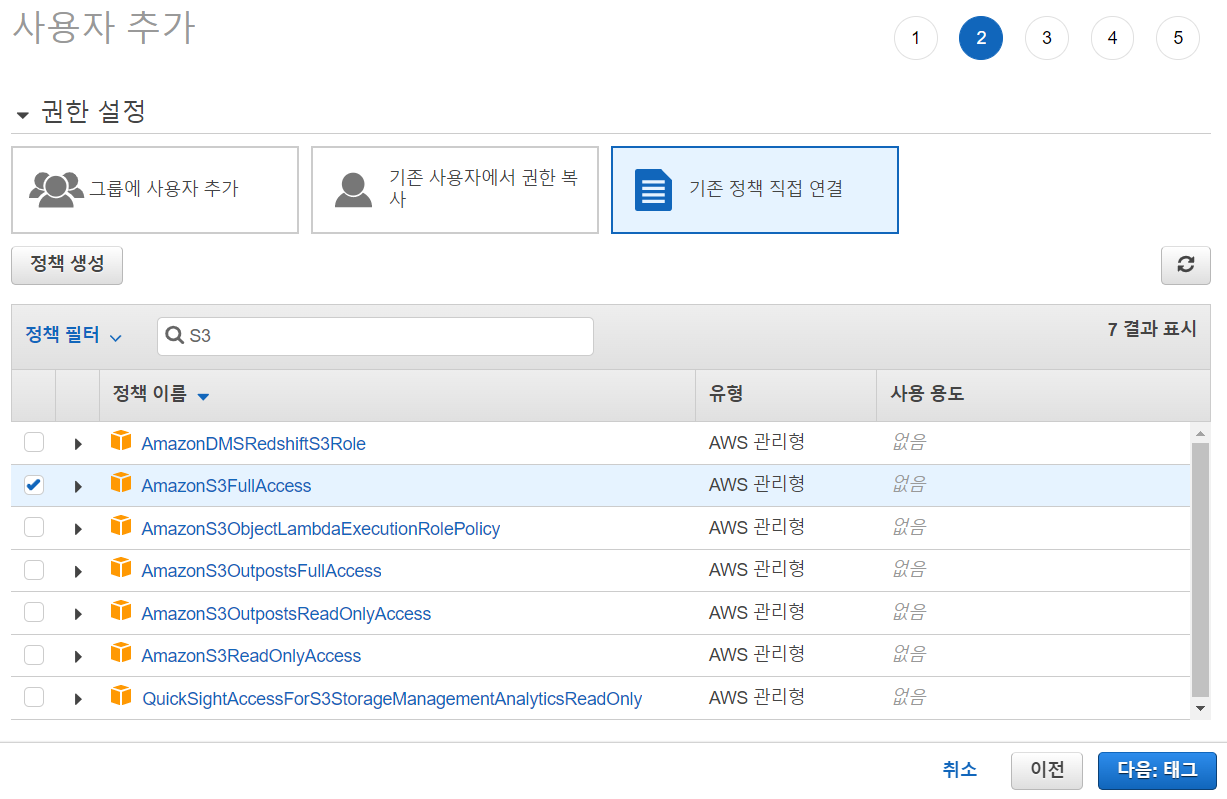Click the refresh policies icon button
1227x799 pixels.
pyautogui.click(x=1185, y=265)
